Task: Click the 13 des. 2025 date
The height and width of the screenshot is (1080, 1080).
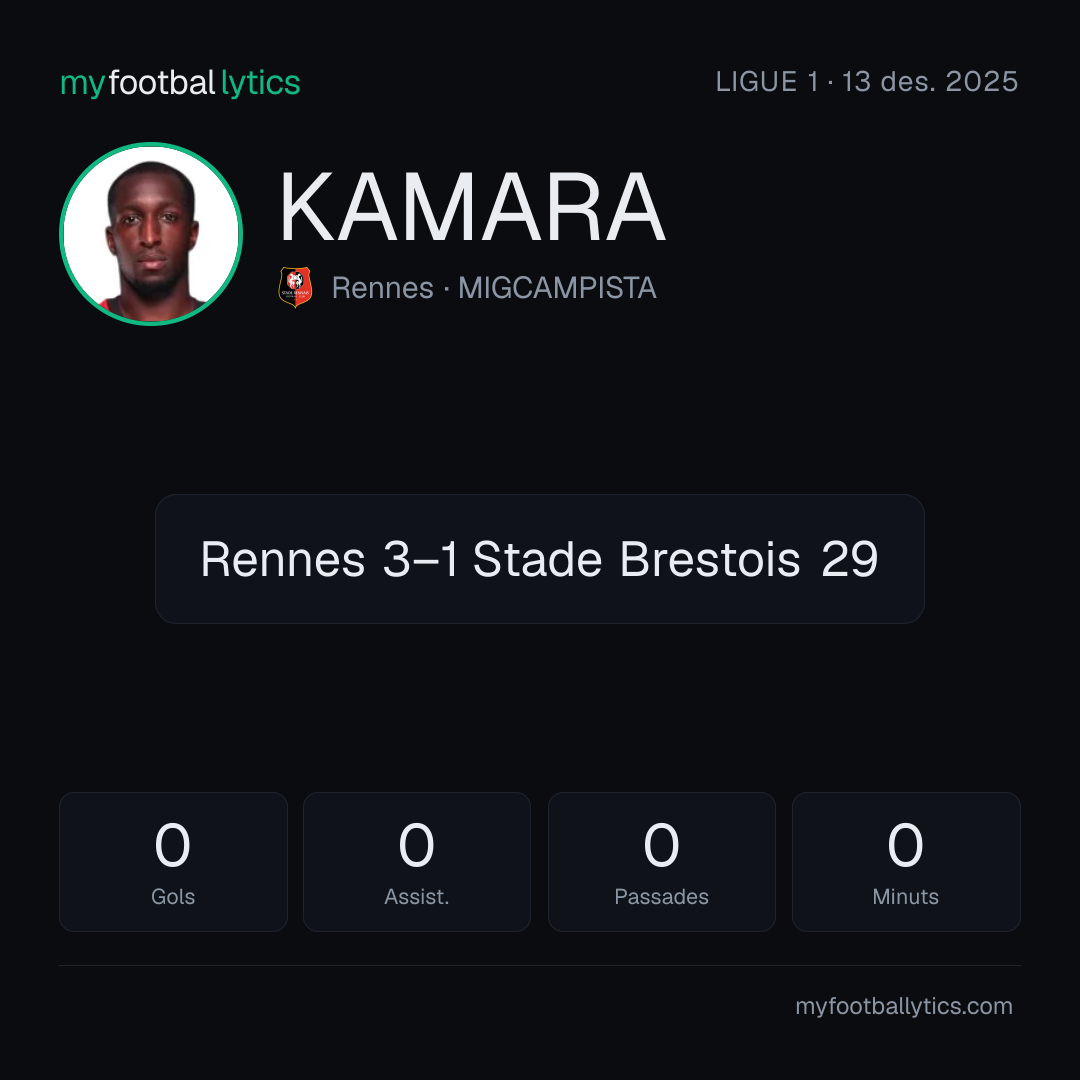Action: [x=930, y=82]
